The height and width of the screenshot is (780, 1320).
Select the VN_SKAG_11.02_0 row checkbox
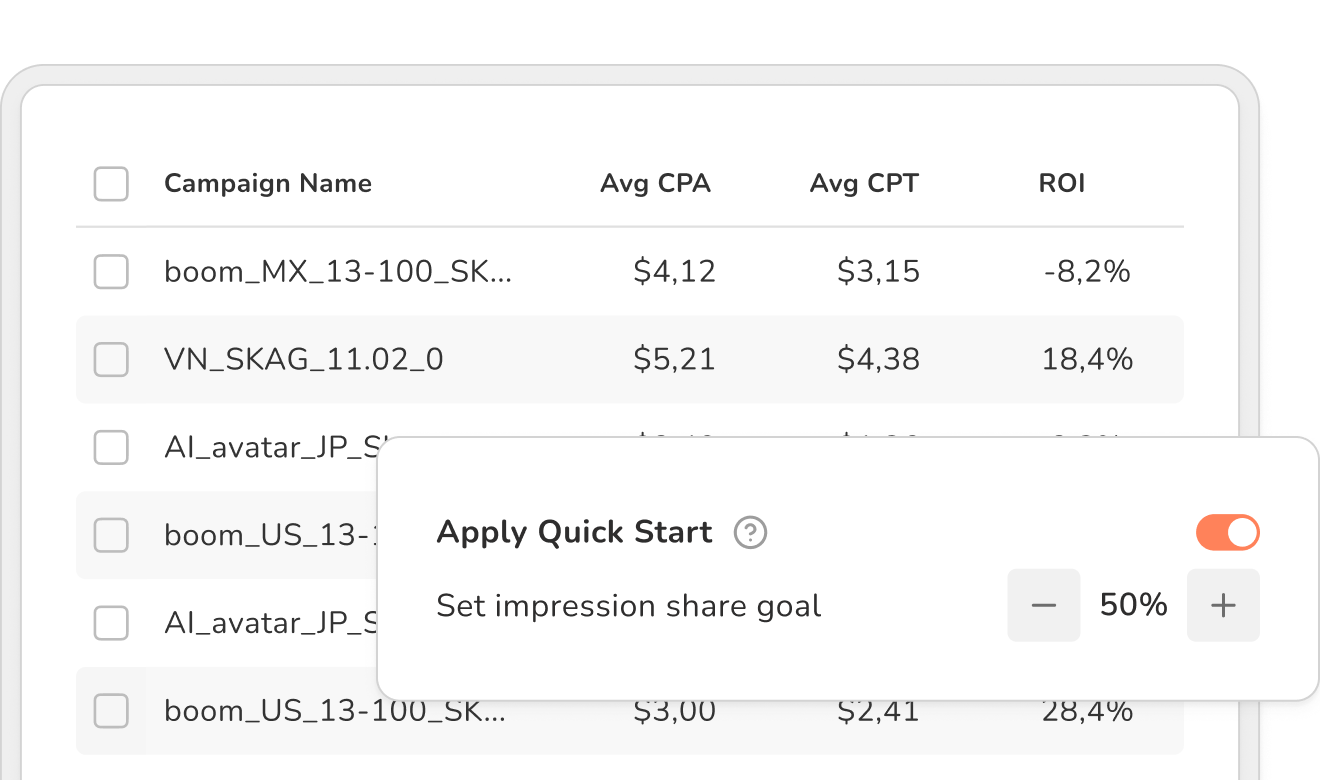[x=111, y=359]
